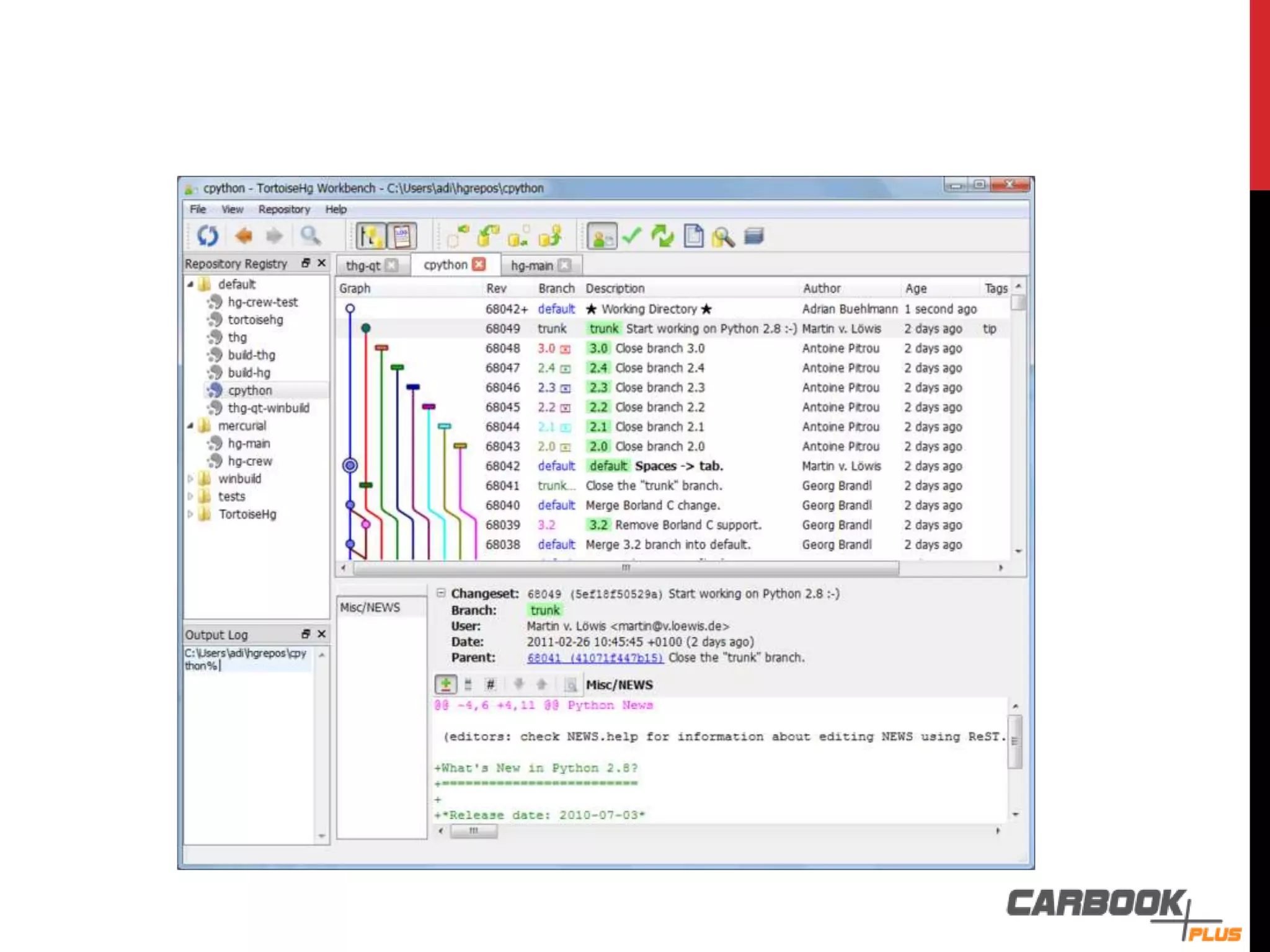Screen dimensions: 1270x952
Task: Expand the tests group
Action: point(190,496)
